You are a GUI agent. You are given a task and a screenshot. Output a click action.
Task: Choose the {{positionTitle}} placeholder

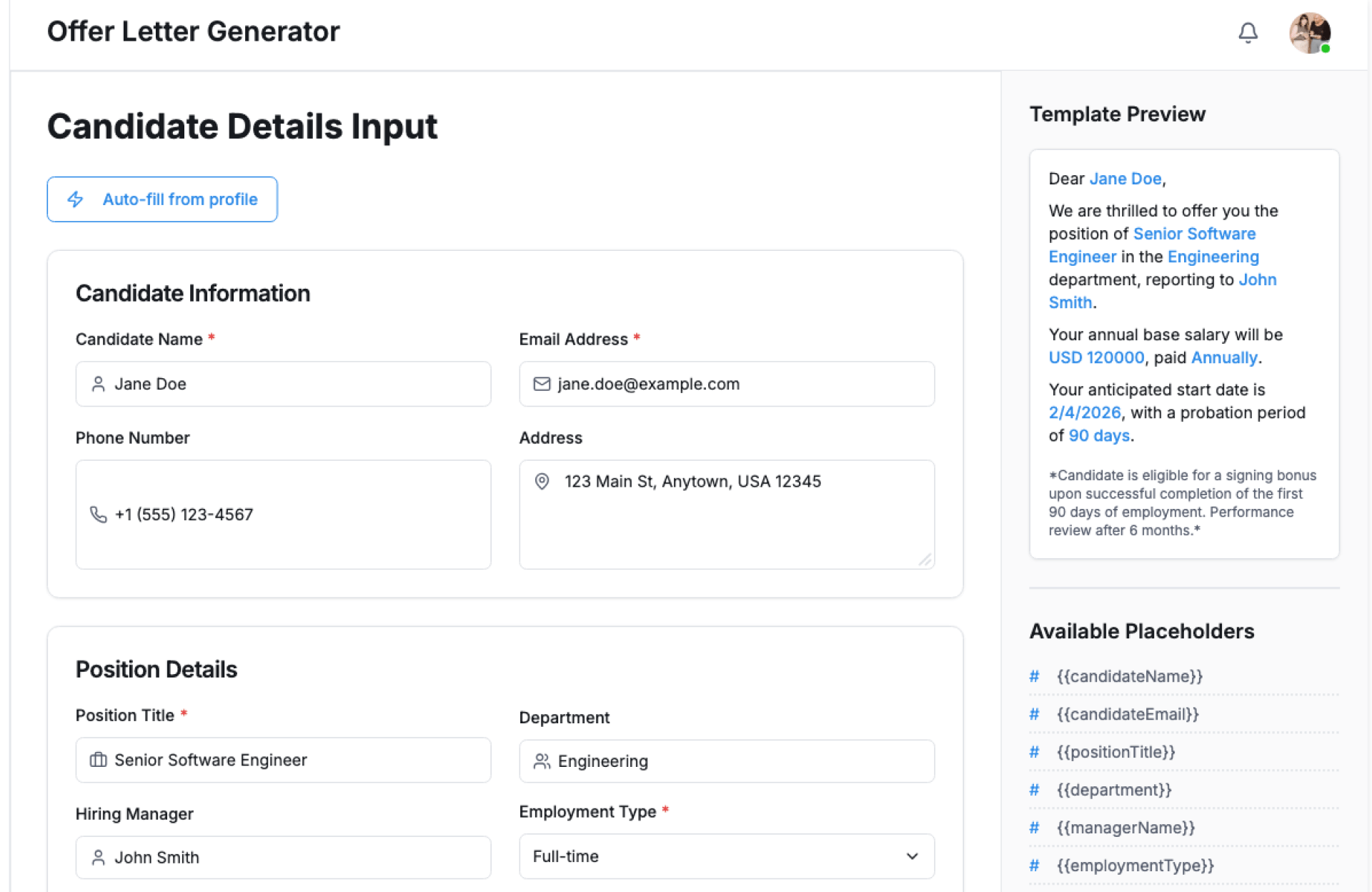pyautogui.click(x=1115, y=752)
